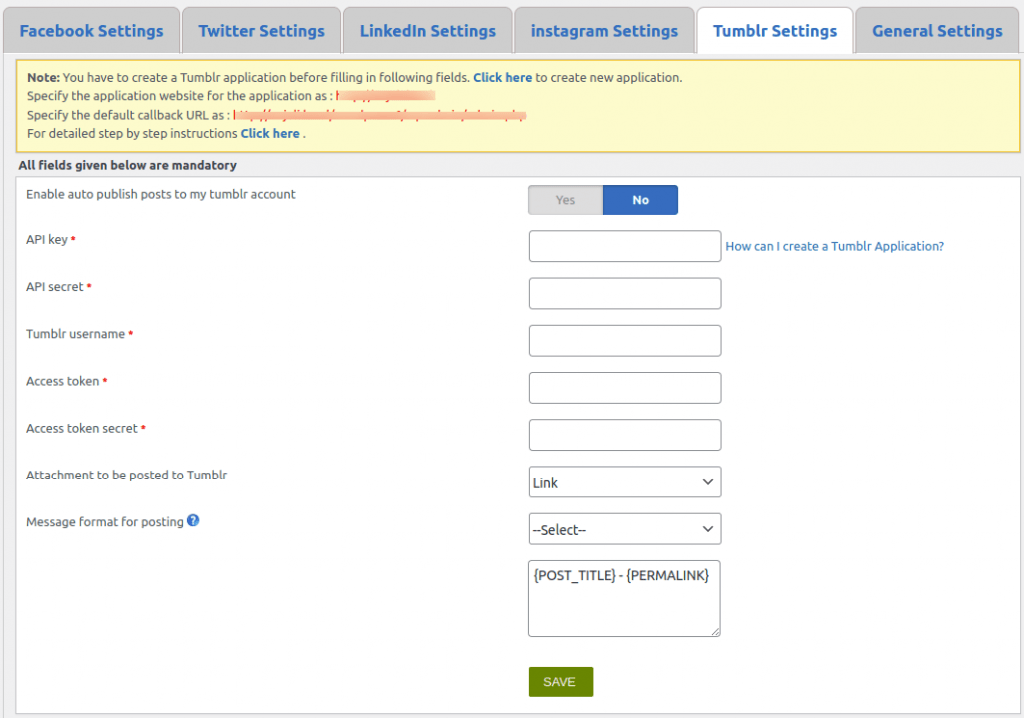Enable auto publish by clicking Yes
This screenshot has height=718, width=1024.
click(565, 199)
